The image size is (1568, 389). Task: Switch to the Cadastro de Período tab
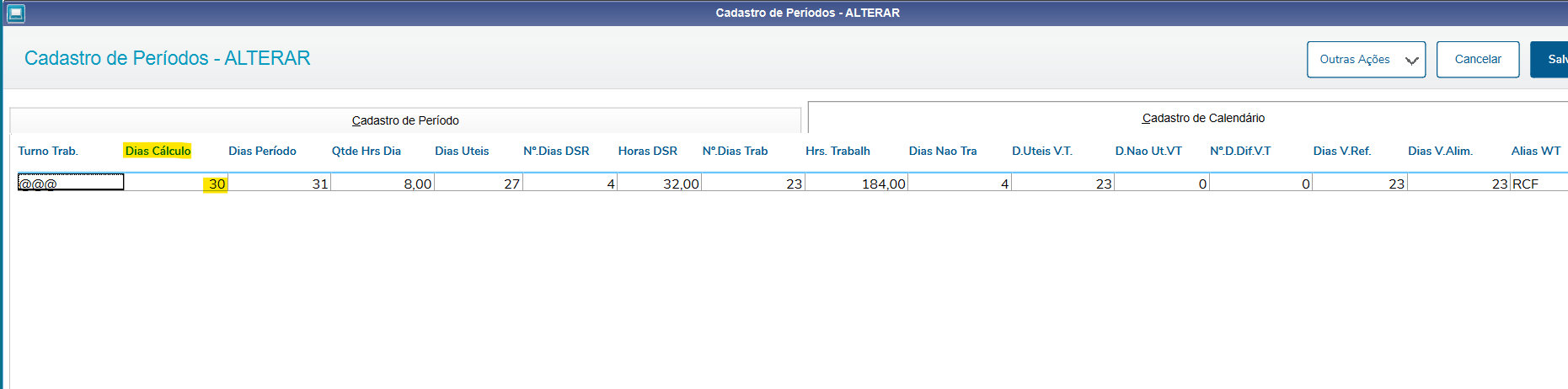[405, 120]
